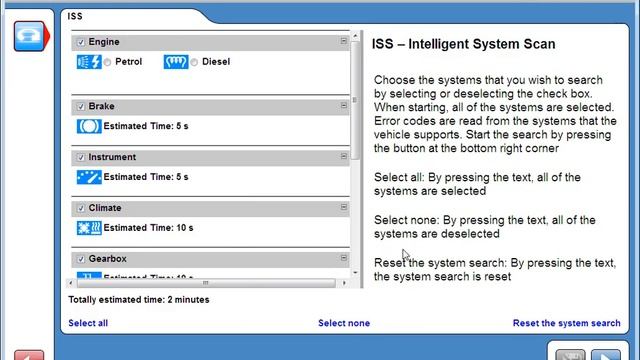Click the red back arrow button
Viewport: 640px width, 360px height.
point(29,355)
